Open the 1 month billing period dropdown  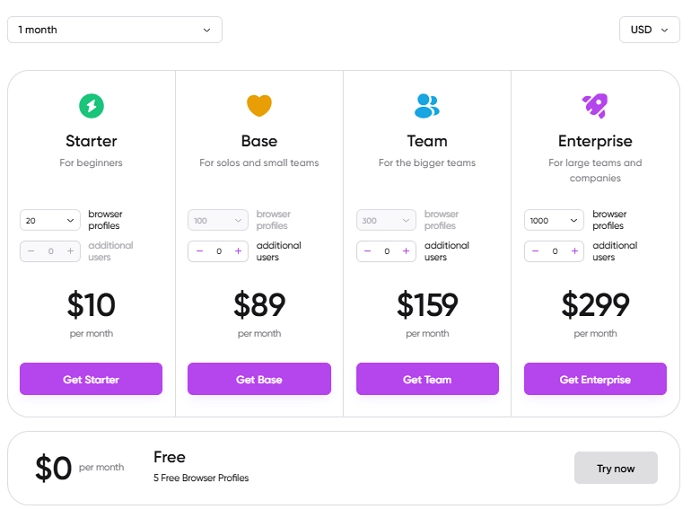click(x=114, y=30)
